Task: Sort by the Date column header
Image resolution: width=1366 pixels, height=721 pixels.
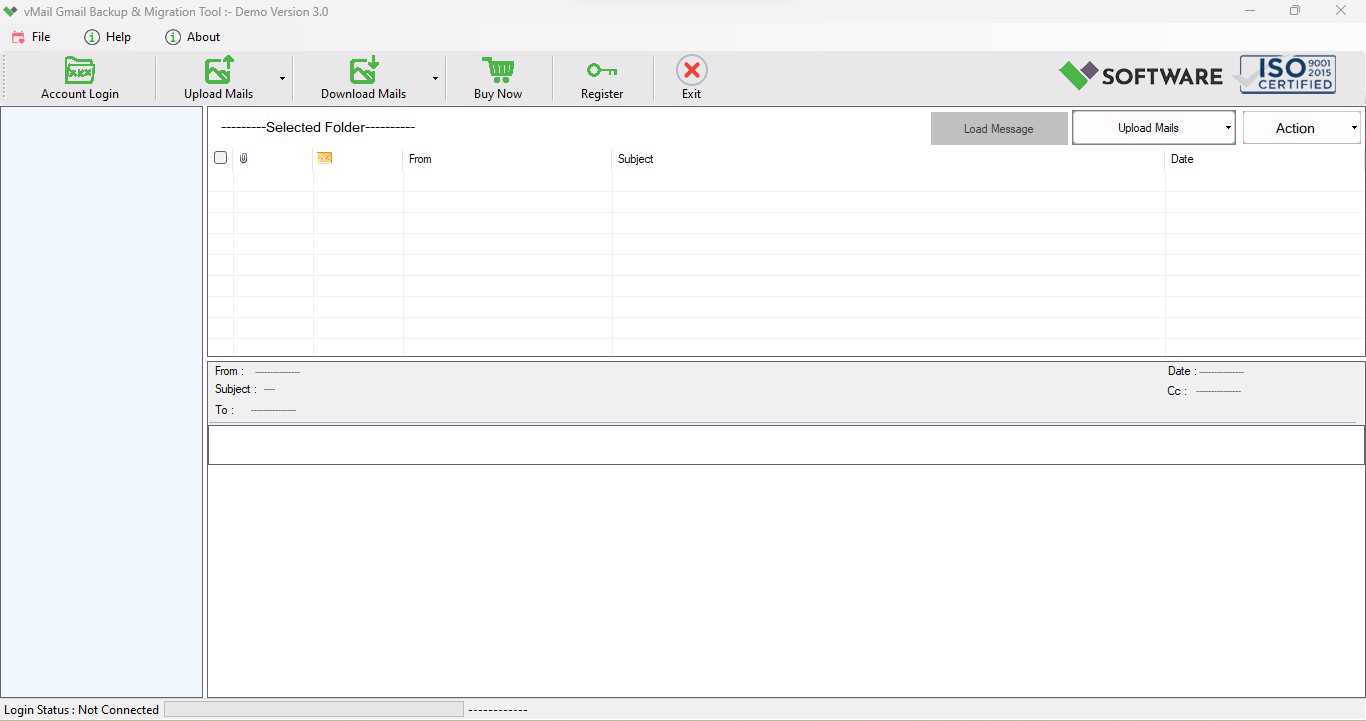Action: [x=1182, y=159]
